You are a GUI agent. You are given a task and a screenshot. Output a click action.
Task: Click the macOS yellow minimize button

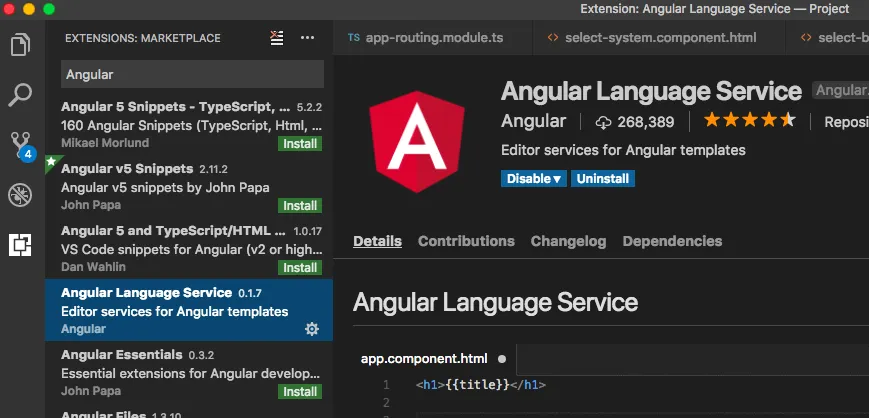point(29,9)
